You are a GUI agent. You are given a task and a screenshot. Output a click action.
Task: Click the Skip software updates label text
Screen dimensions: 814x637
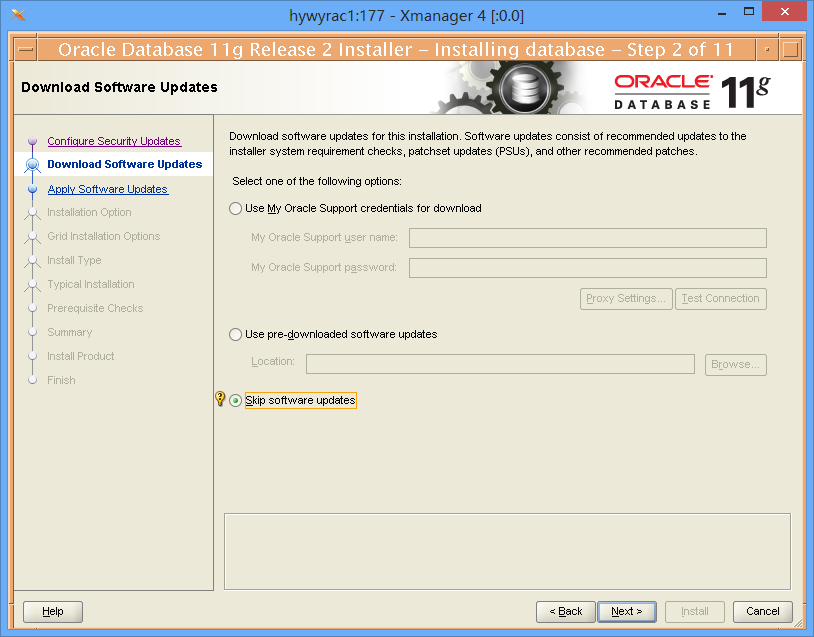pos(301,400)
